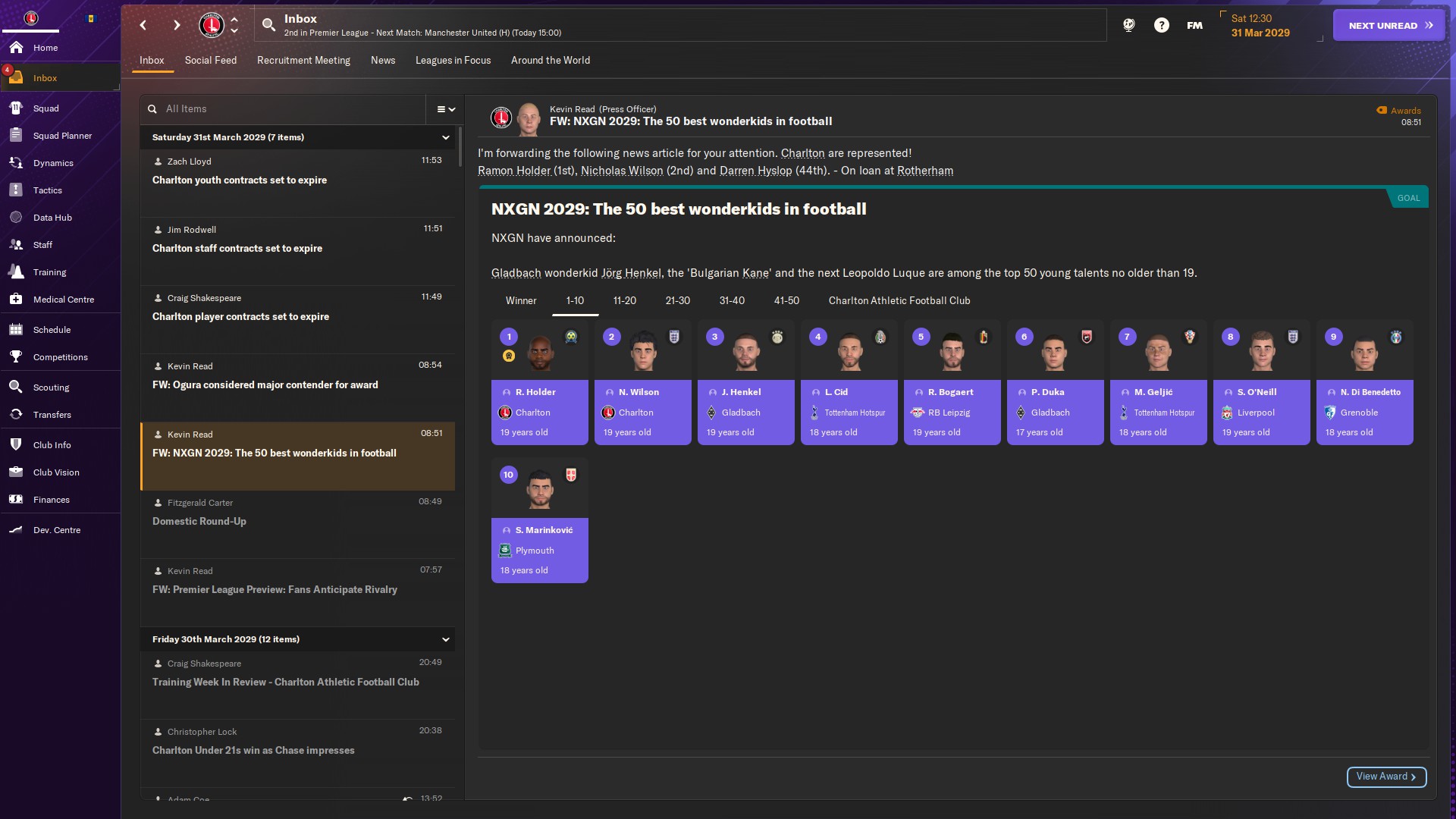This screenshot has width=1456, height=819.
Task: Open the help question mark icon
Action: coord(1162,25)
